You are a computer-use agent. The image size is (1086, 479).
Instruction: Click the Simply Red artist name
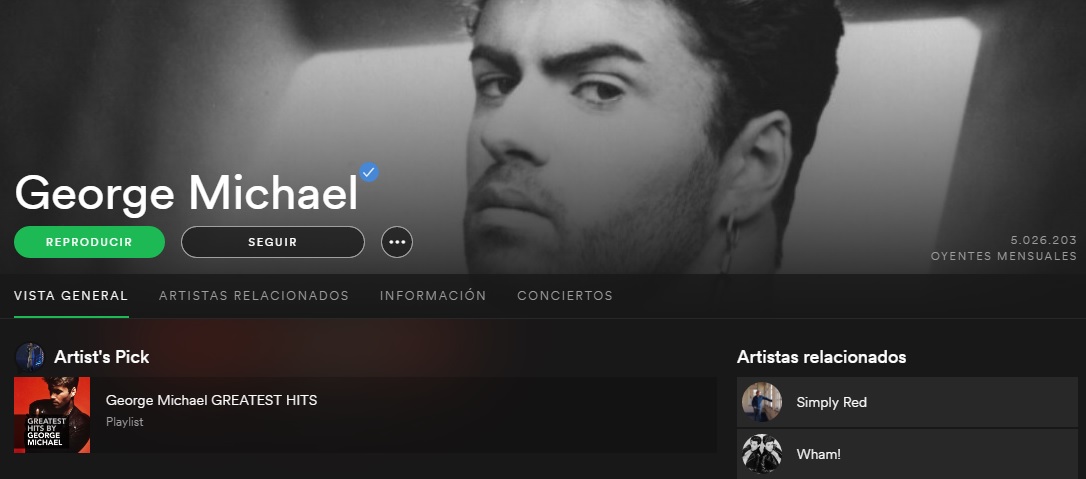(x=831, y=402)
